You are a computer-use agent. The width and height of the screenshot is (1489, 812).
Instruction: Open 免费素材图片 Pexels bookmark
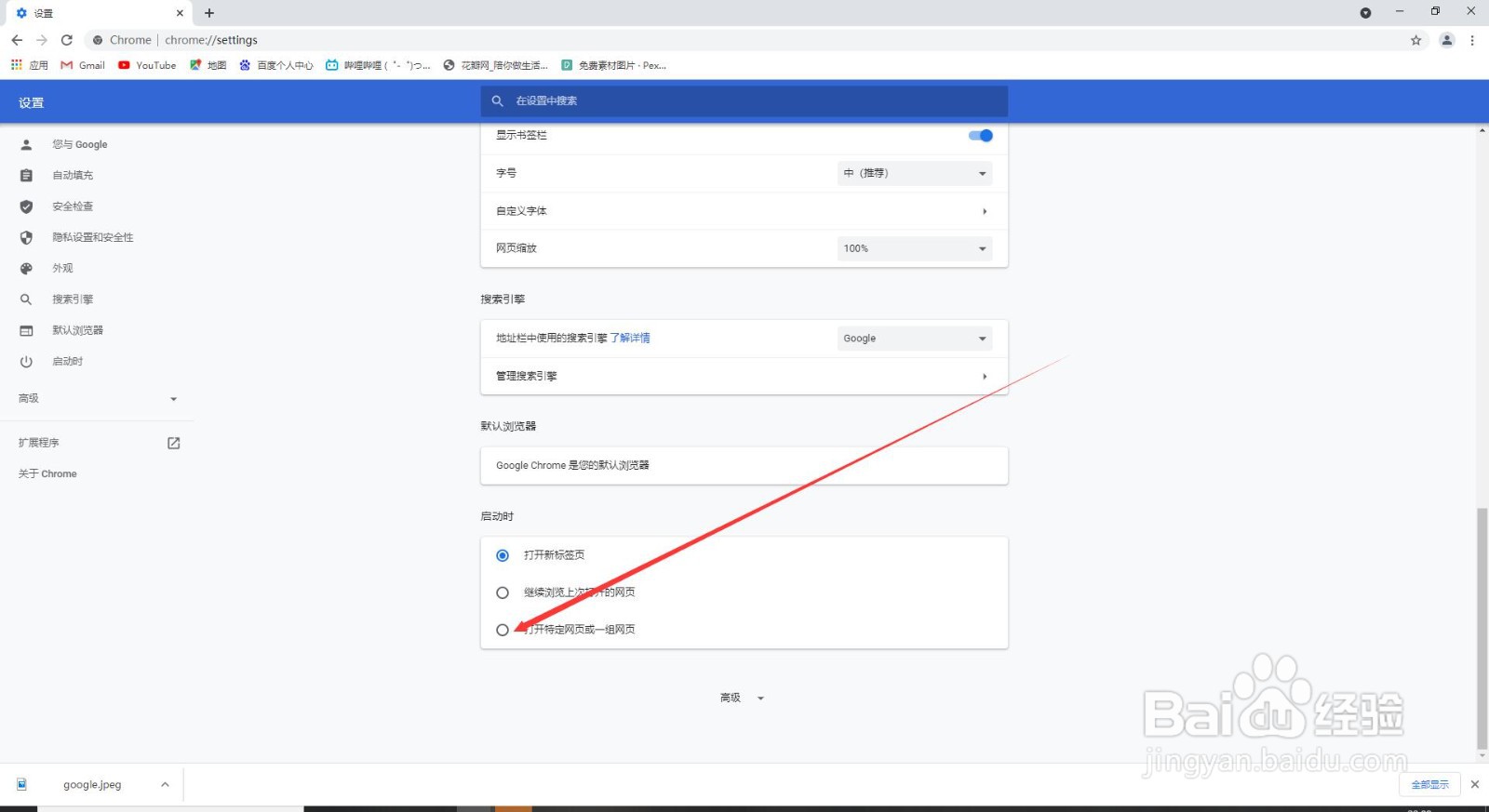(x=613, y=65)
